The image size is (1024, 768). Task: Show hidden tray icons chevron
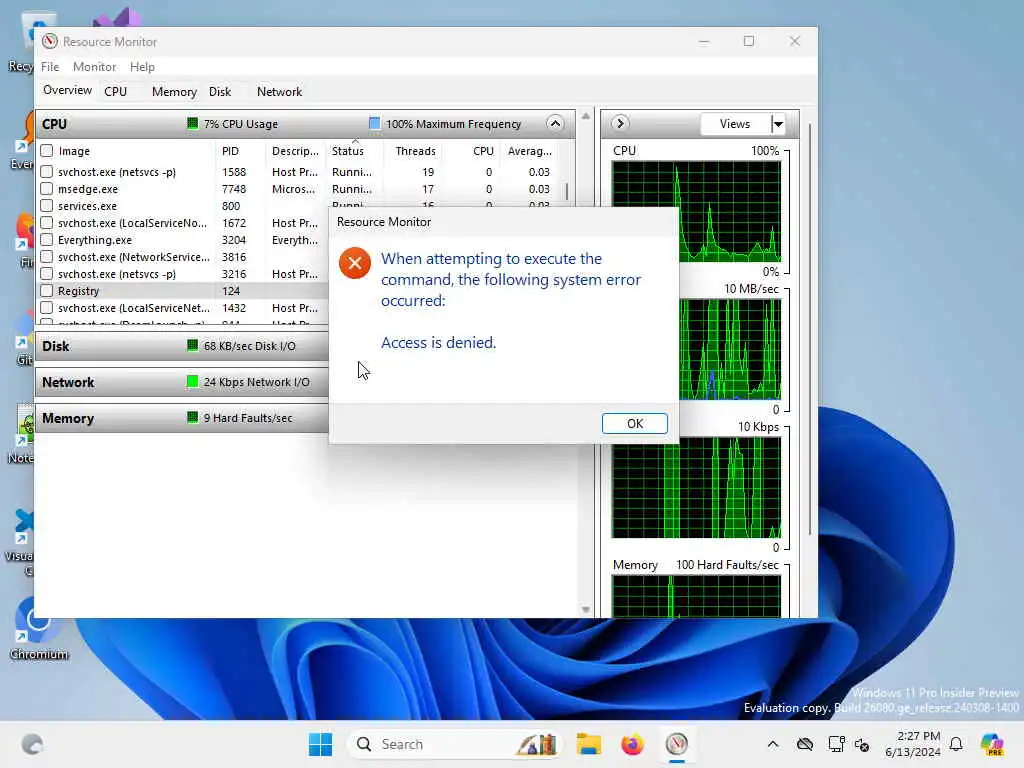click(x=773, y=744)
